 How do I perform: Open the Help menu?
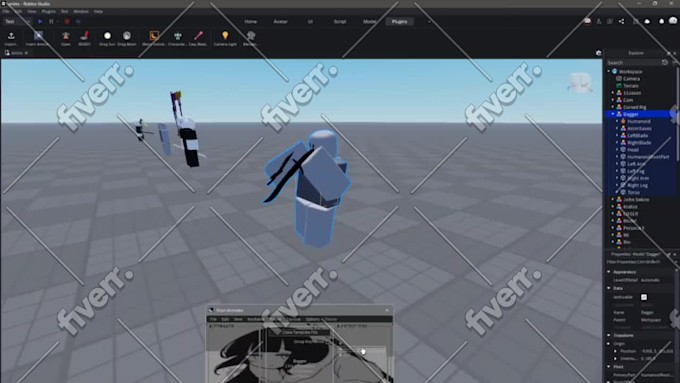click(98, 11)
